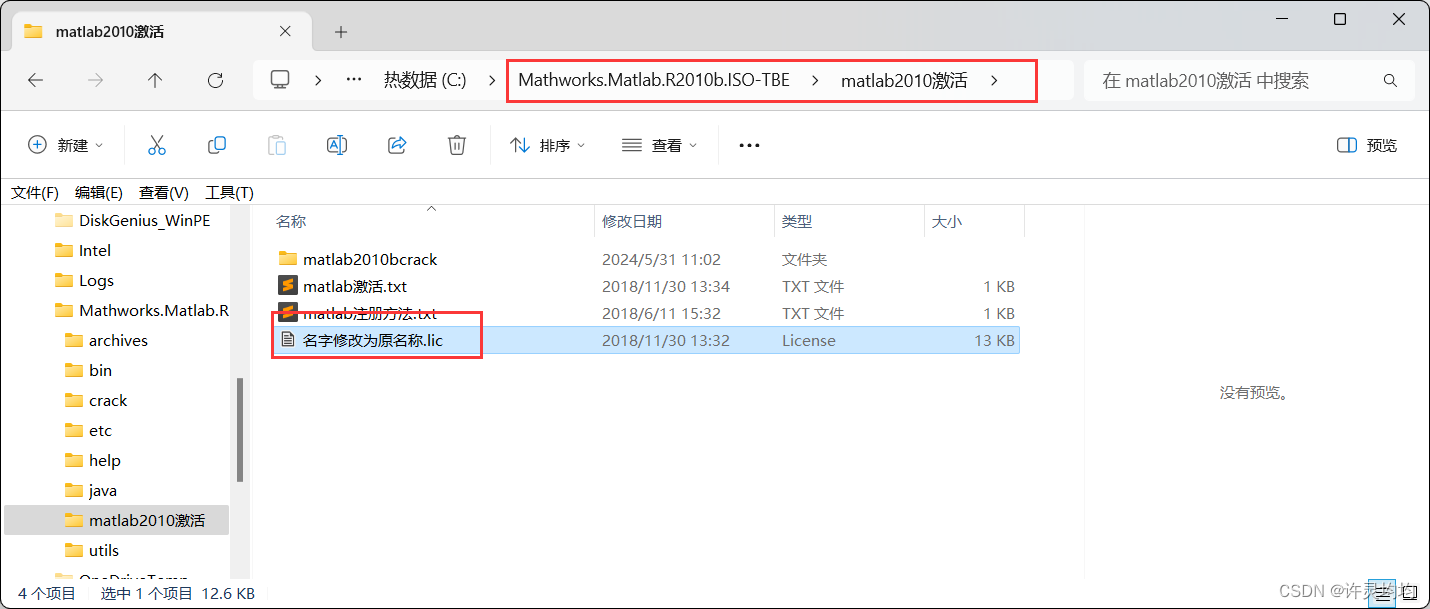
Task: Open the More options ellipsis menu
Action: point(749,146)
